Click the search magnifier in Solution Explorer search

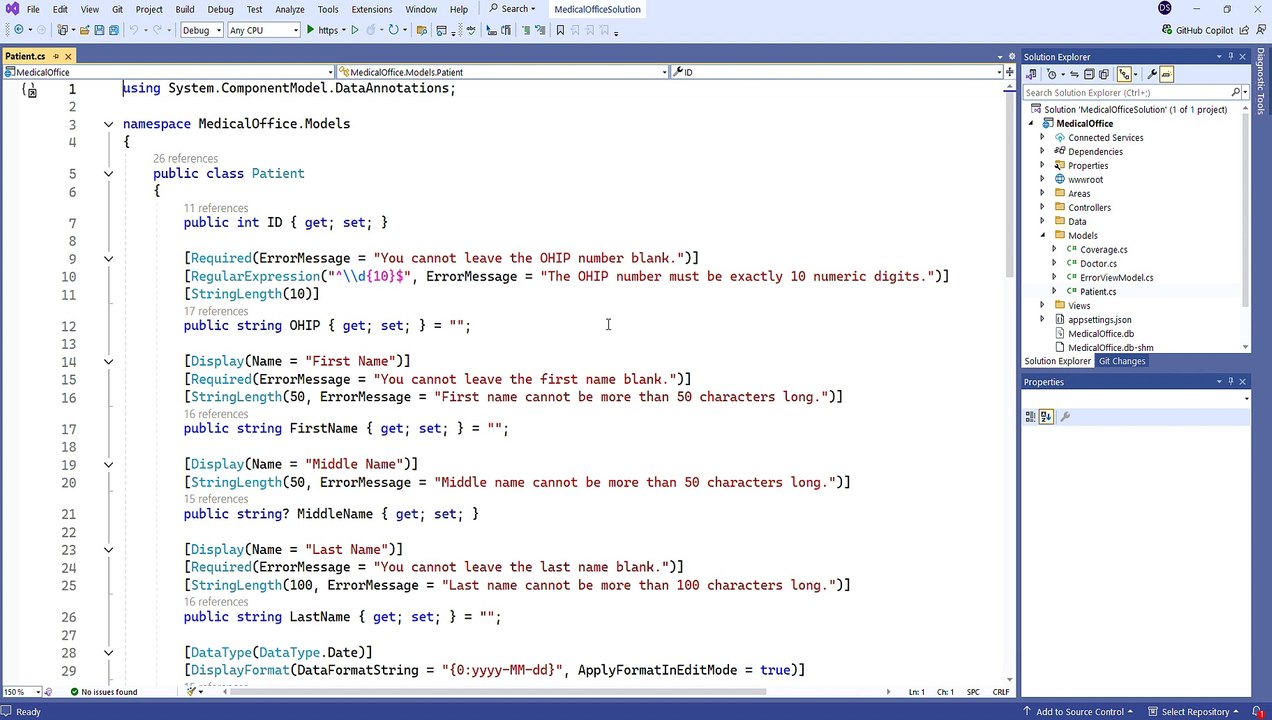click(1235, 92)
